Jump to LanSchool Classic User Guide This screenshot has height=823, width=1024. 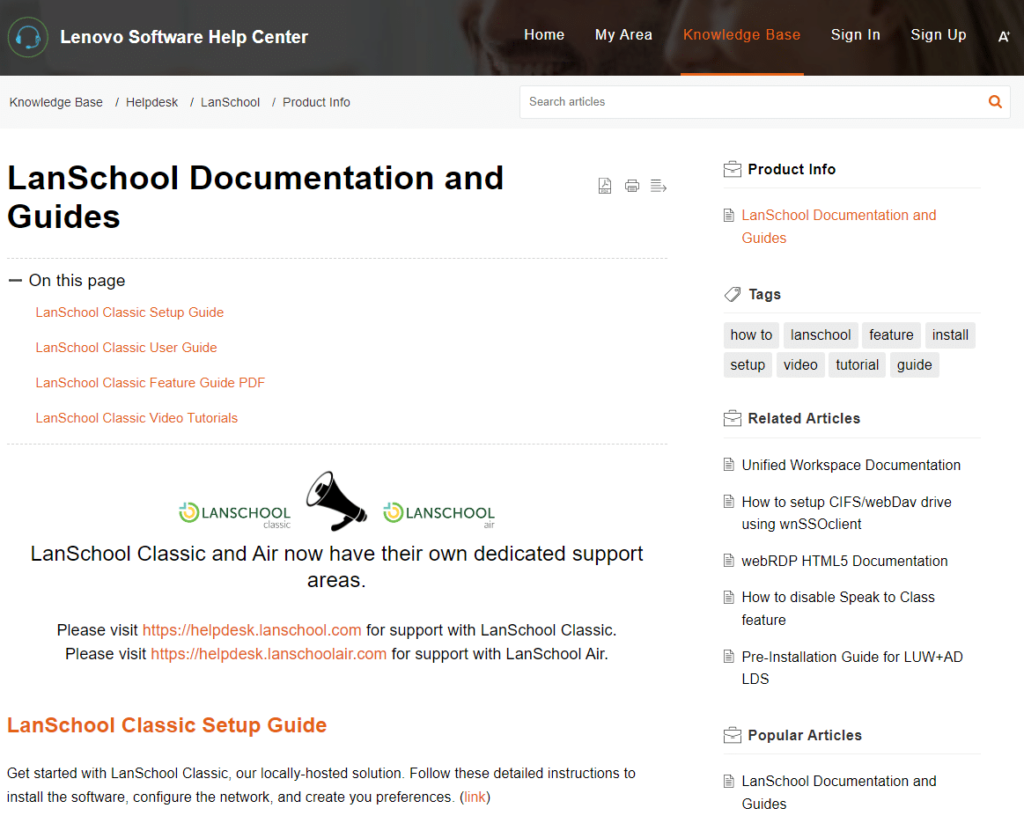tap(126, 347)
